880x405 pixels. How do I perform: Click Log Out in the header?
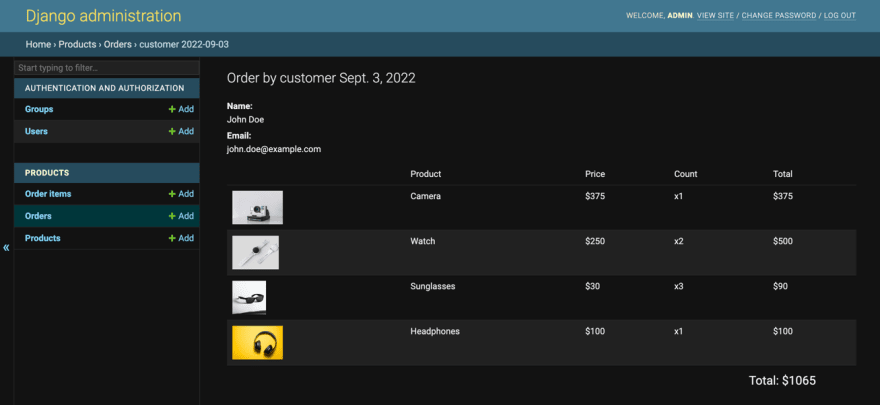click(x=840, y=16)
